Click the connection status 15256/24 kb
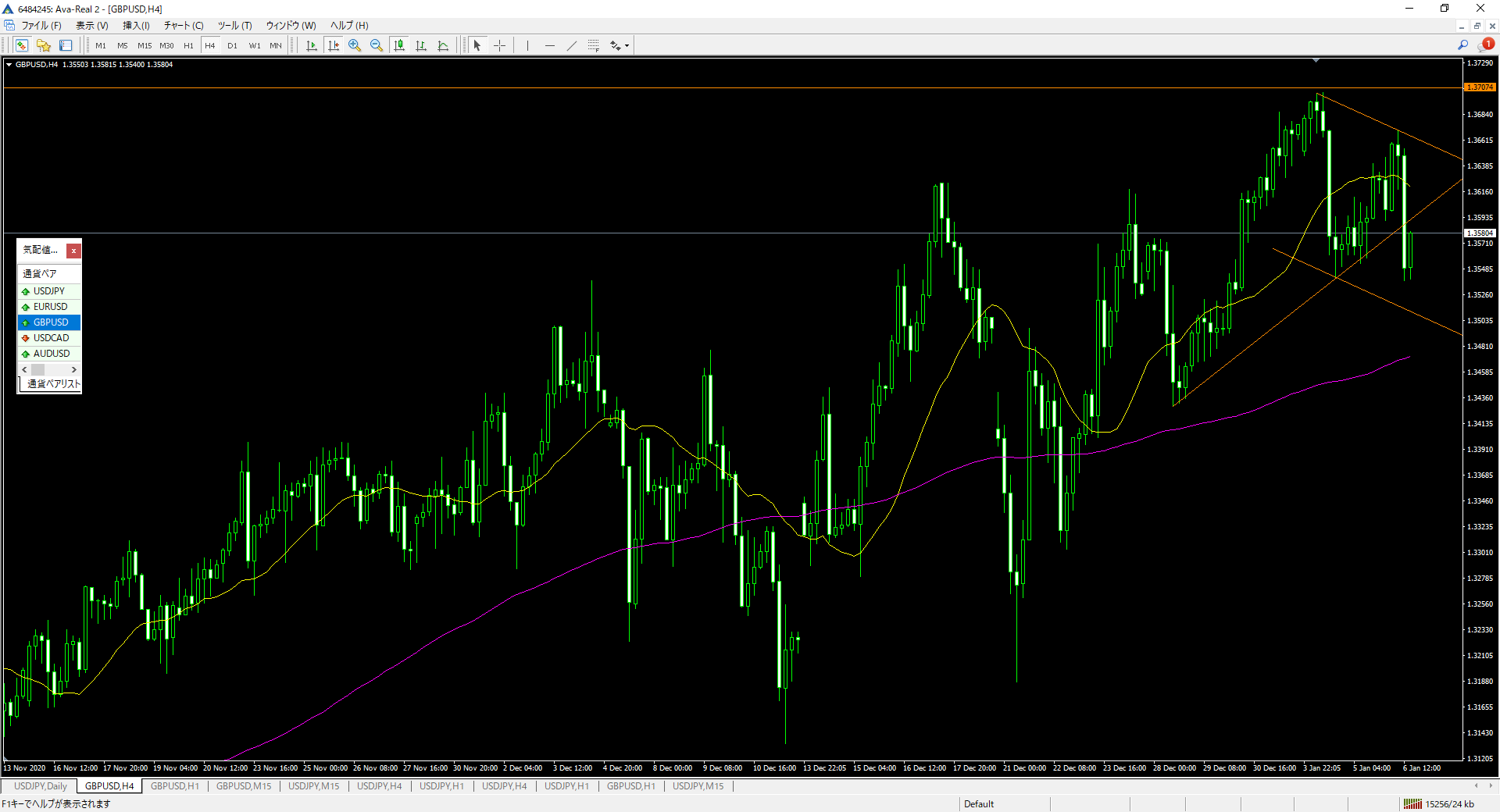 pyautogui.click(x=1440, y=804)
